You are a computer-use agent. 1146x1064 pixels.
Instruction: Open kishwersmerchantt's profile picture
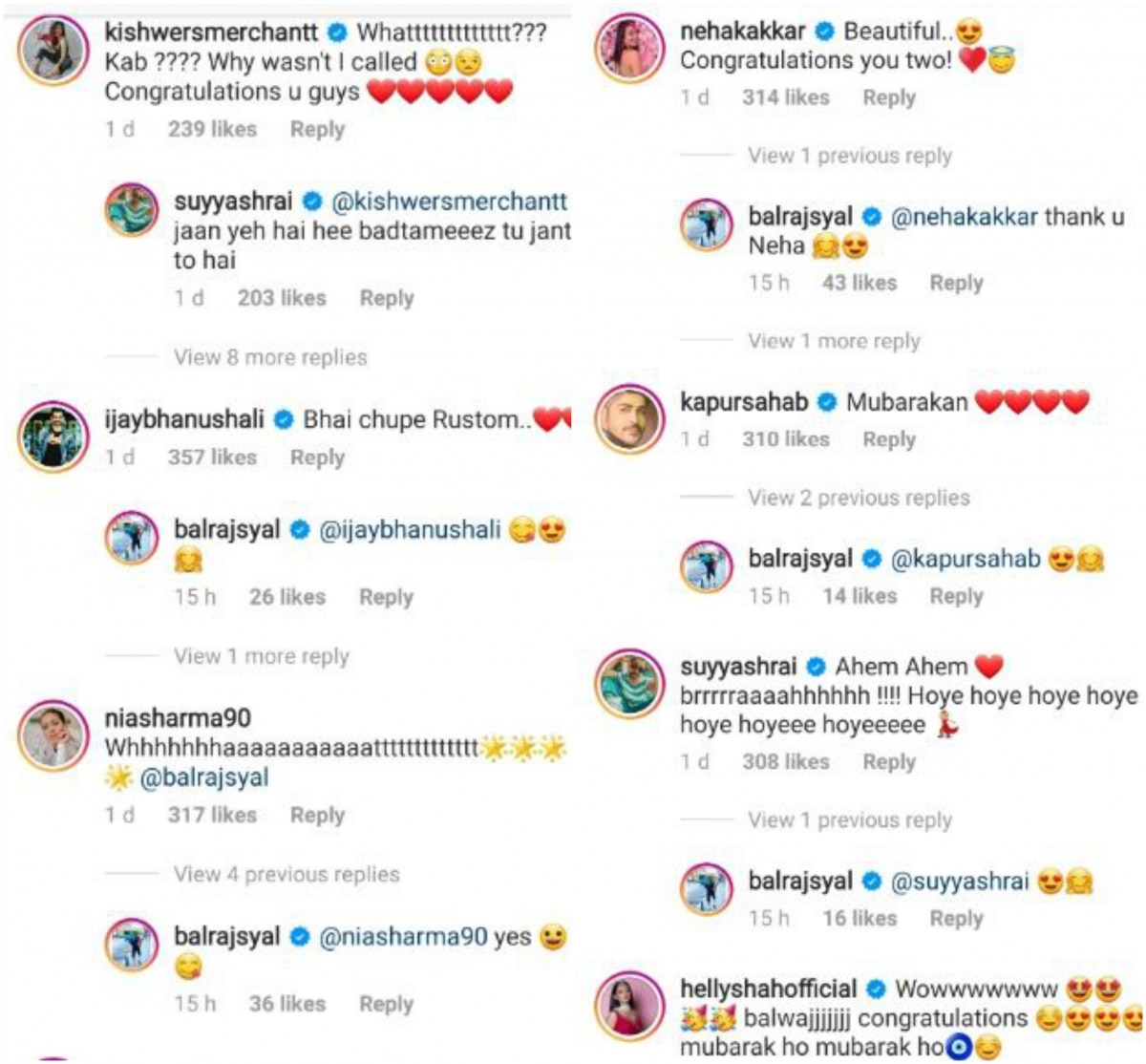(53, 52)
